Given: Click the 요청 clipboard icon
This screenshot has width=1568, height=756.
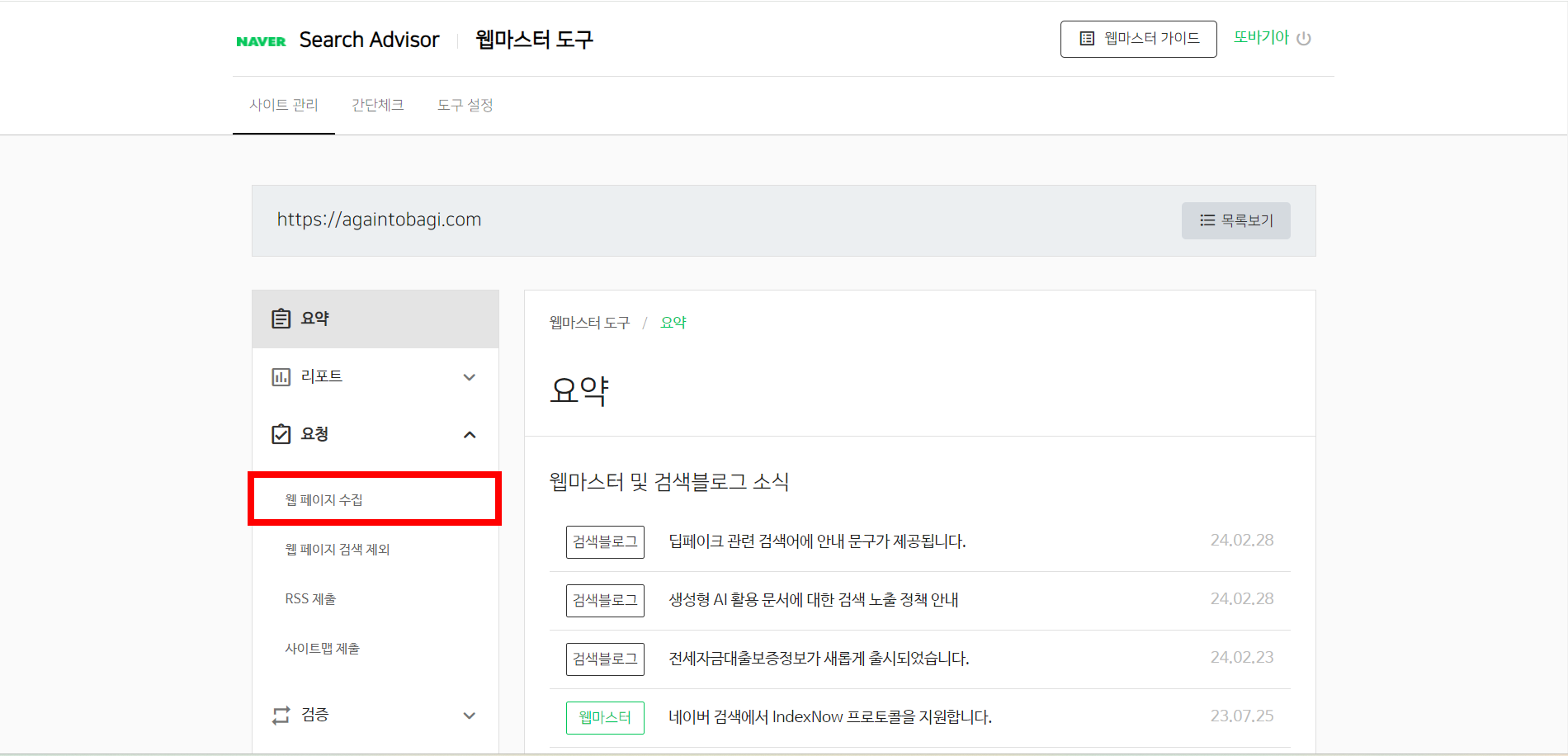Looking at the screenshot, I should (x=281, y=433).
